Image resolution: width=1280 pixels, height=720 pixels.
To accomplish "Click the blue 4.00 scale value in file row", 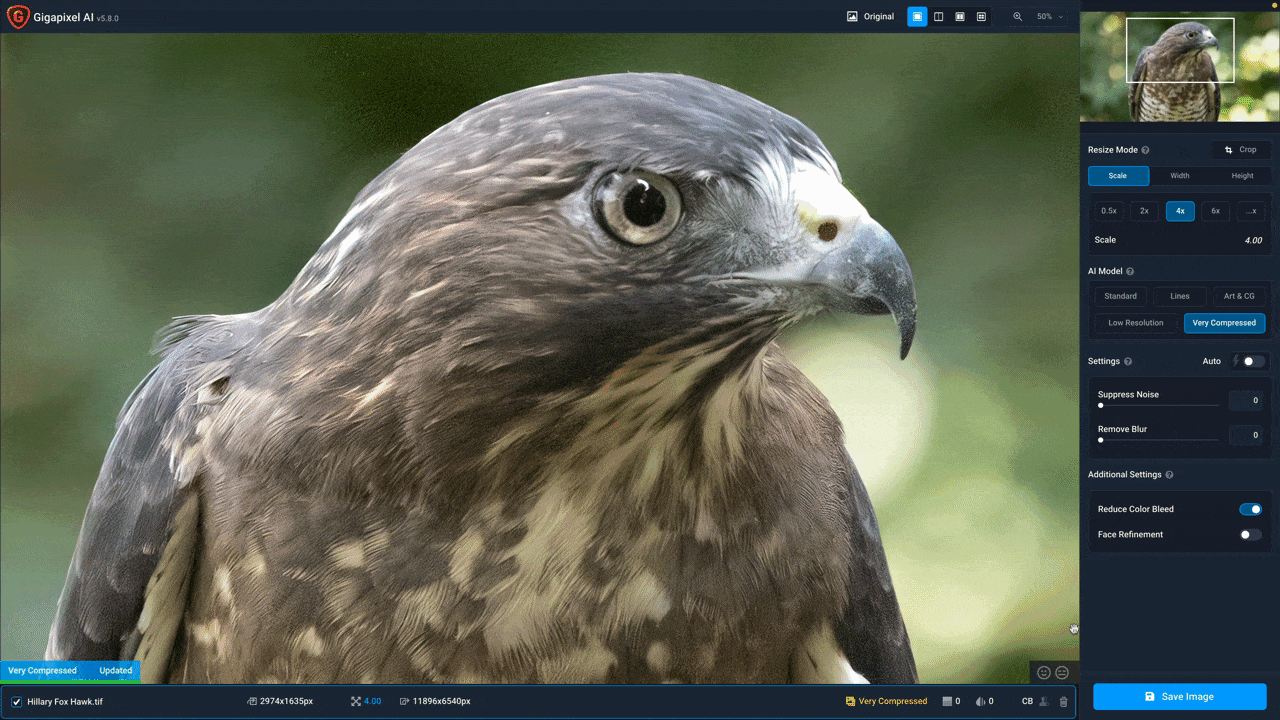I will tap(372, 702).
